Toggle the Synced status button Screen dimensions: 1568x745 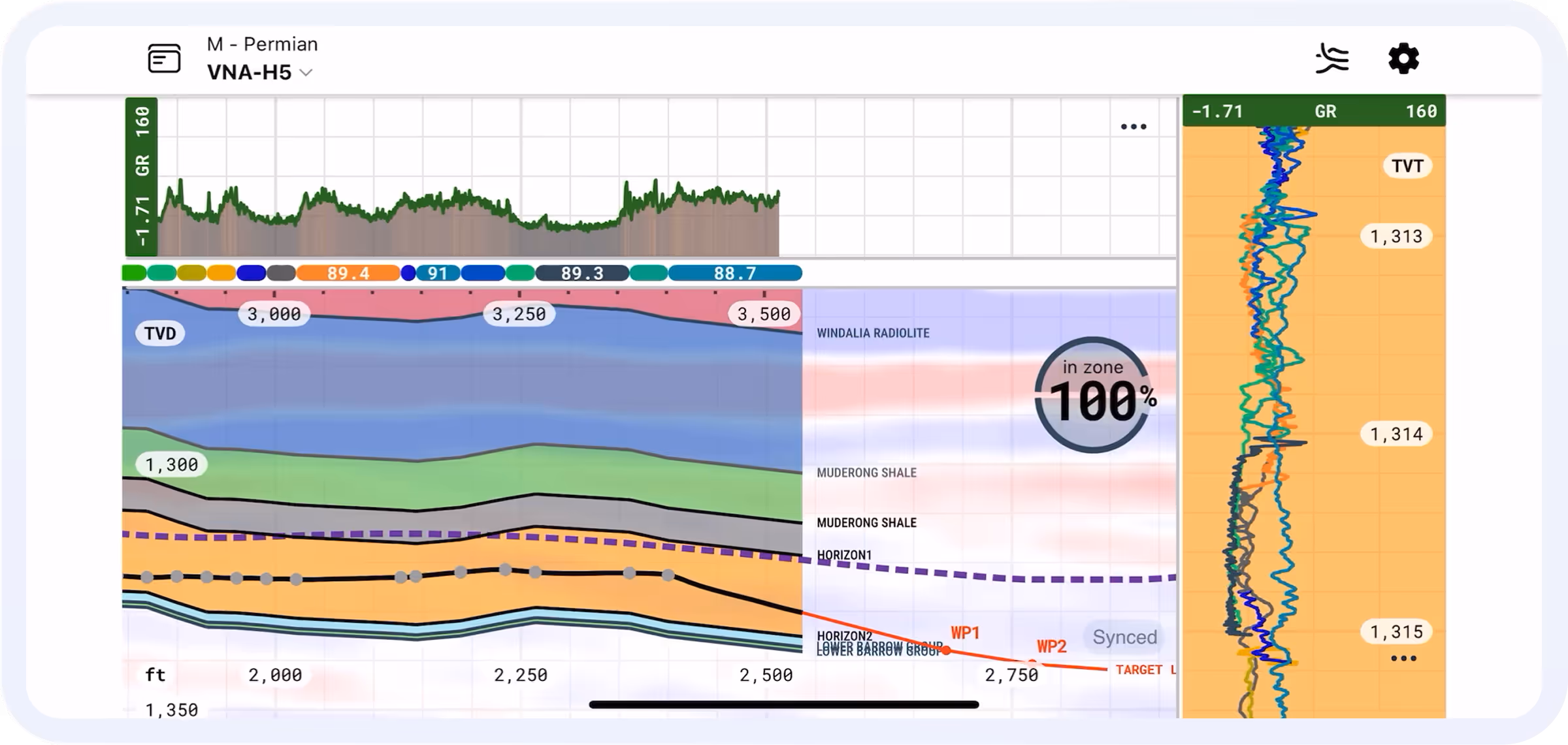(1124, 637)
